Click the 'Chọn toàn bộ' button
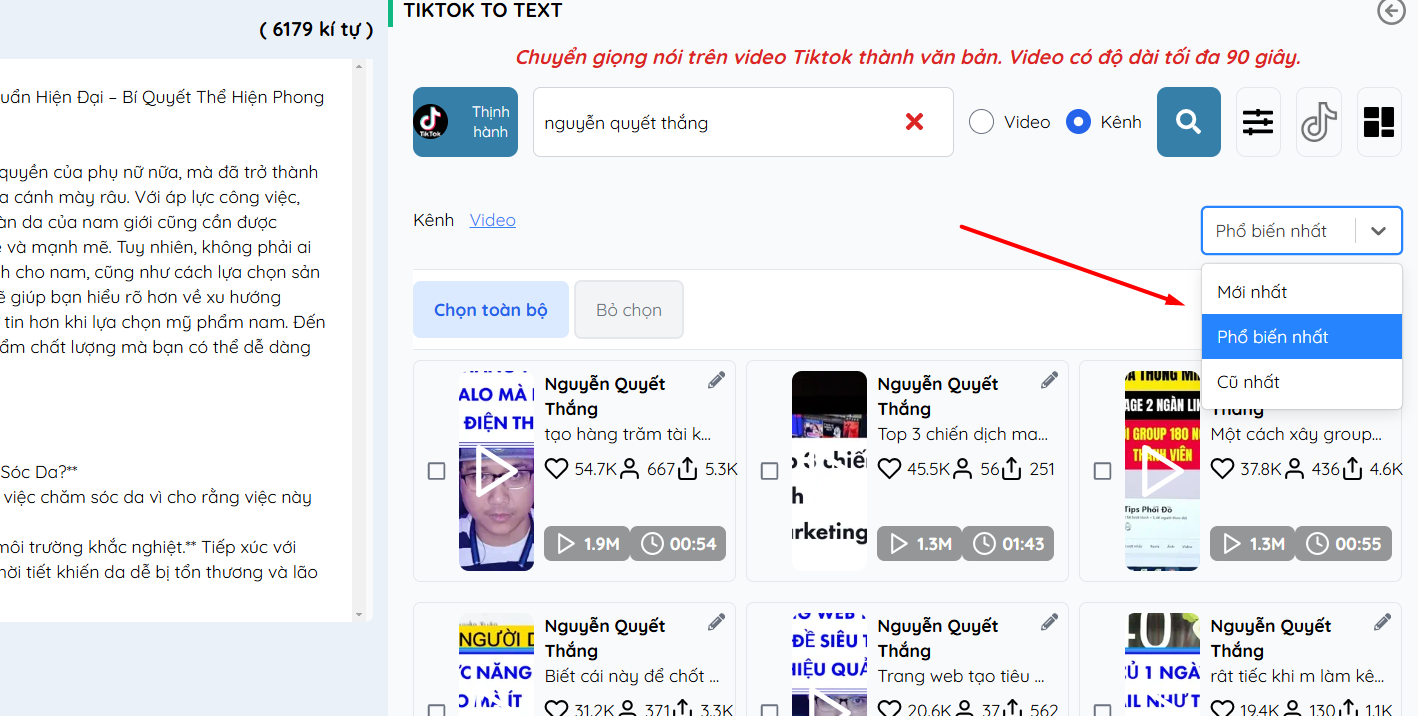 coord(491,310)
